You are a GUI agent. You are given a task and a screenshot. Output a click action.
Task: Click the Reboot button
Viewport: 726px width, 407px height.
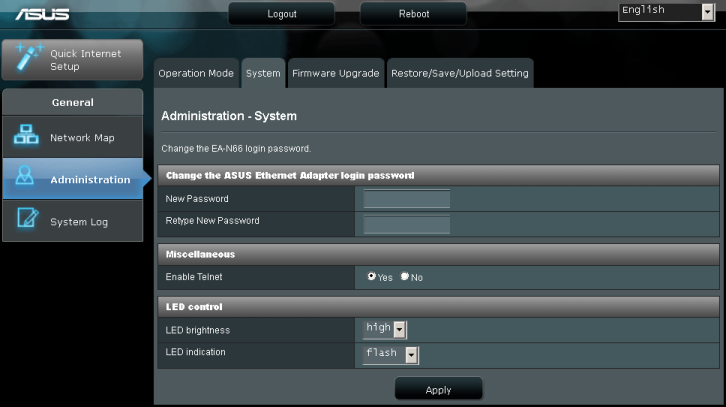point(414,14)
